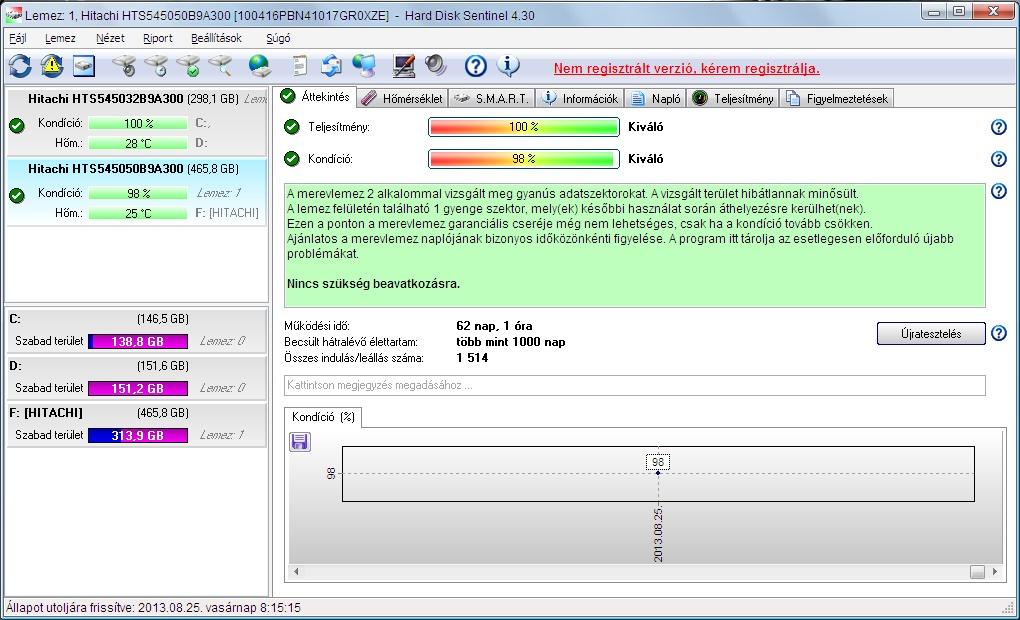Switch to the Hőmérséklet tab
This screenshot has height=620, width=1020.
403,99
